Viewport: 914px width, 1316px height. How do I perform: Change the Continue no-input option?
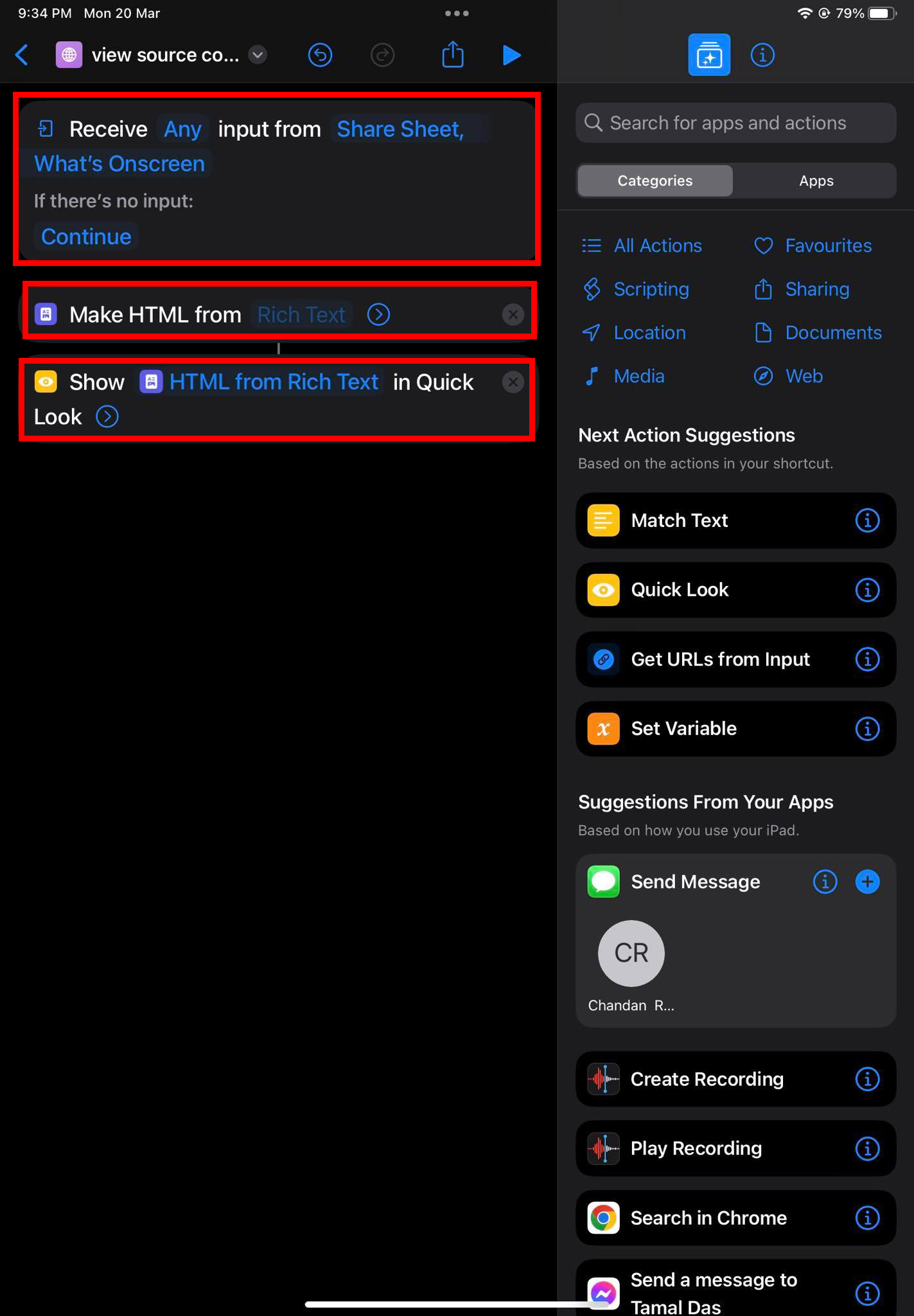(86, 236)
